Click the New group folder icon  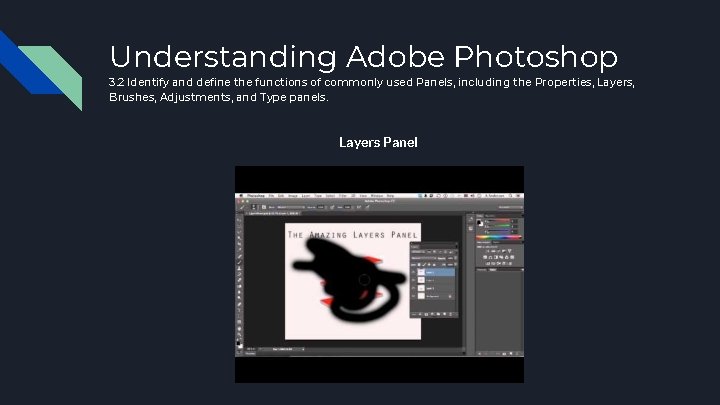438,314
